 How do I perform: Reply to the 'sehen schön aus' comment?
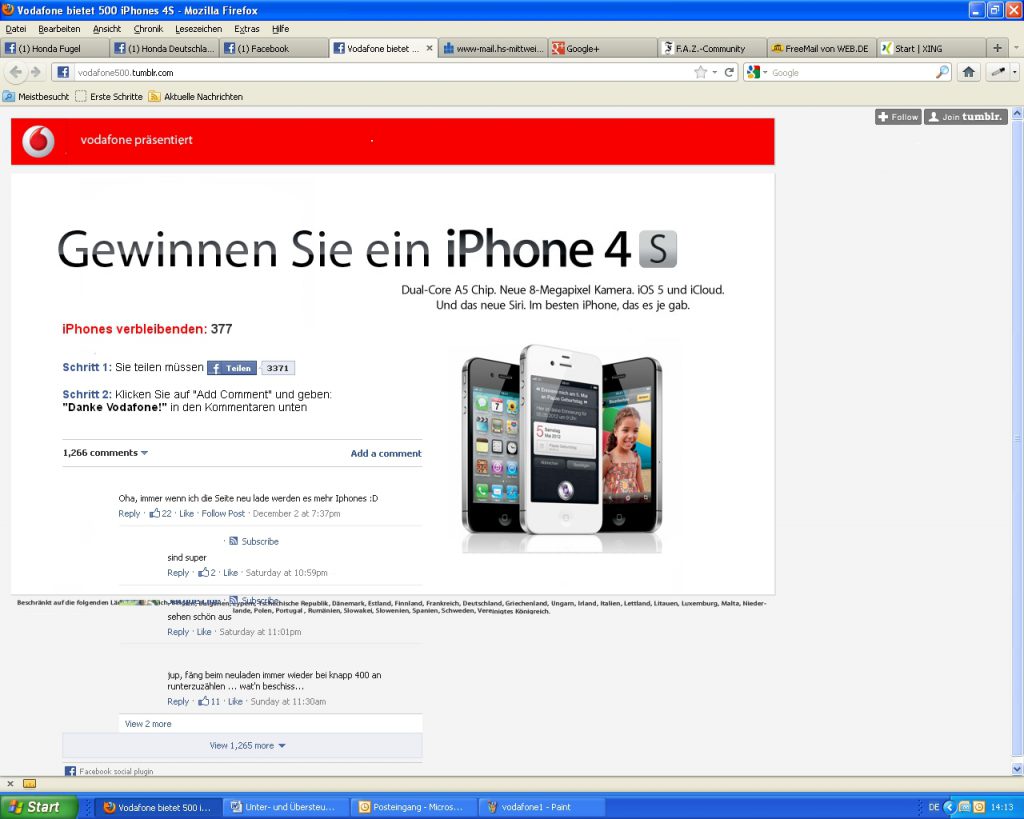pos(178,632)
